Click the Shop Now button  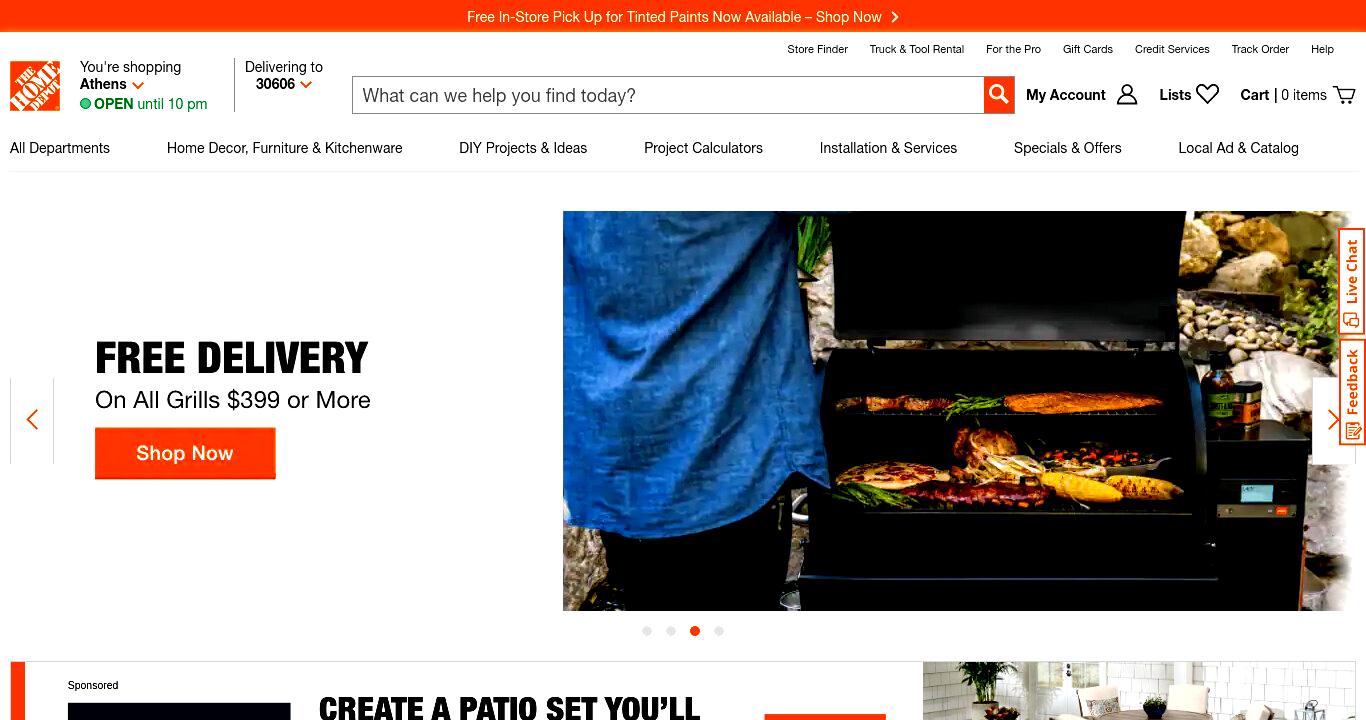(185, 453)
